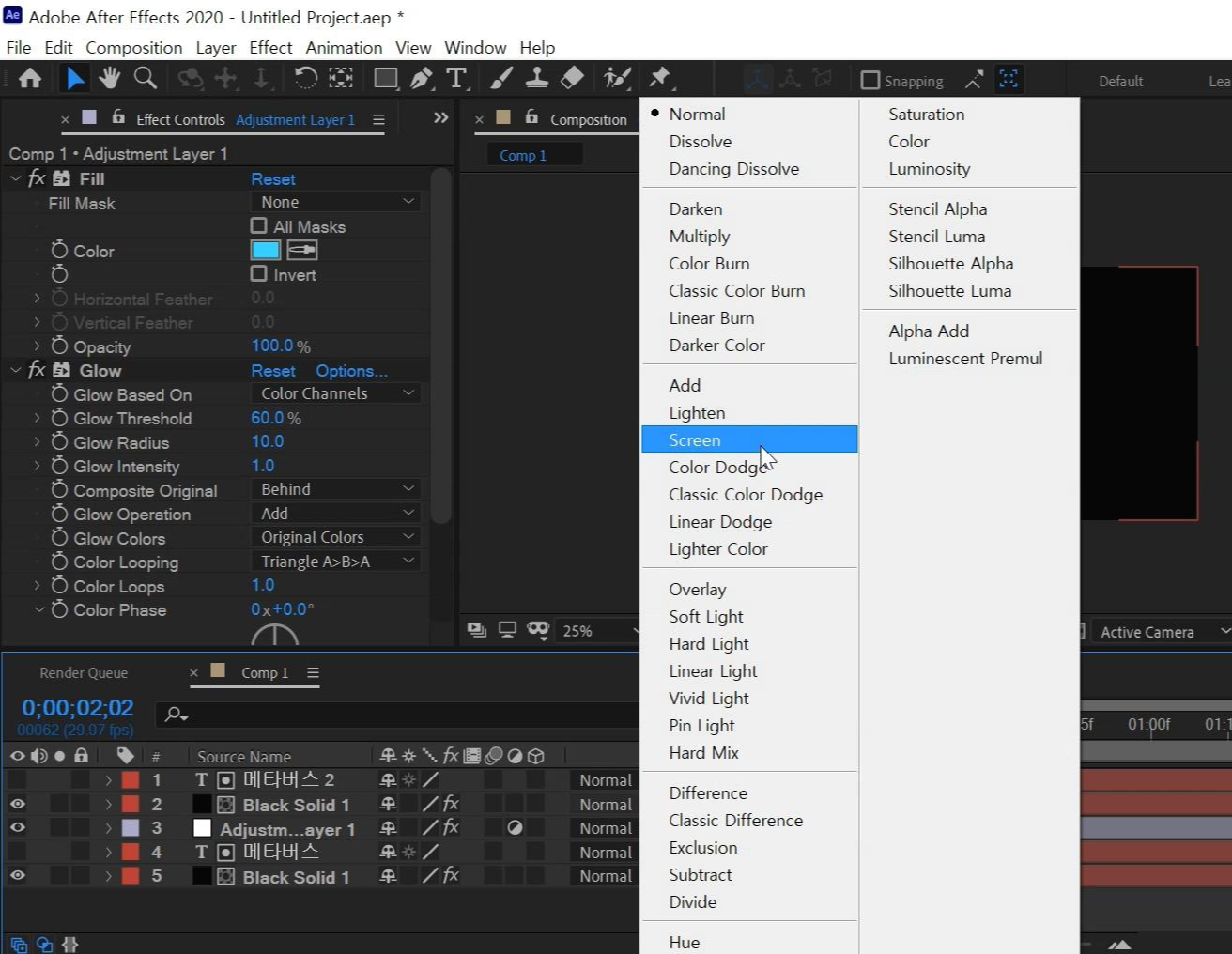Click the stopwatch for Glow Radius
This screenshot has height=954, width=1232.
pos(59,442)
